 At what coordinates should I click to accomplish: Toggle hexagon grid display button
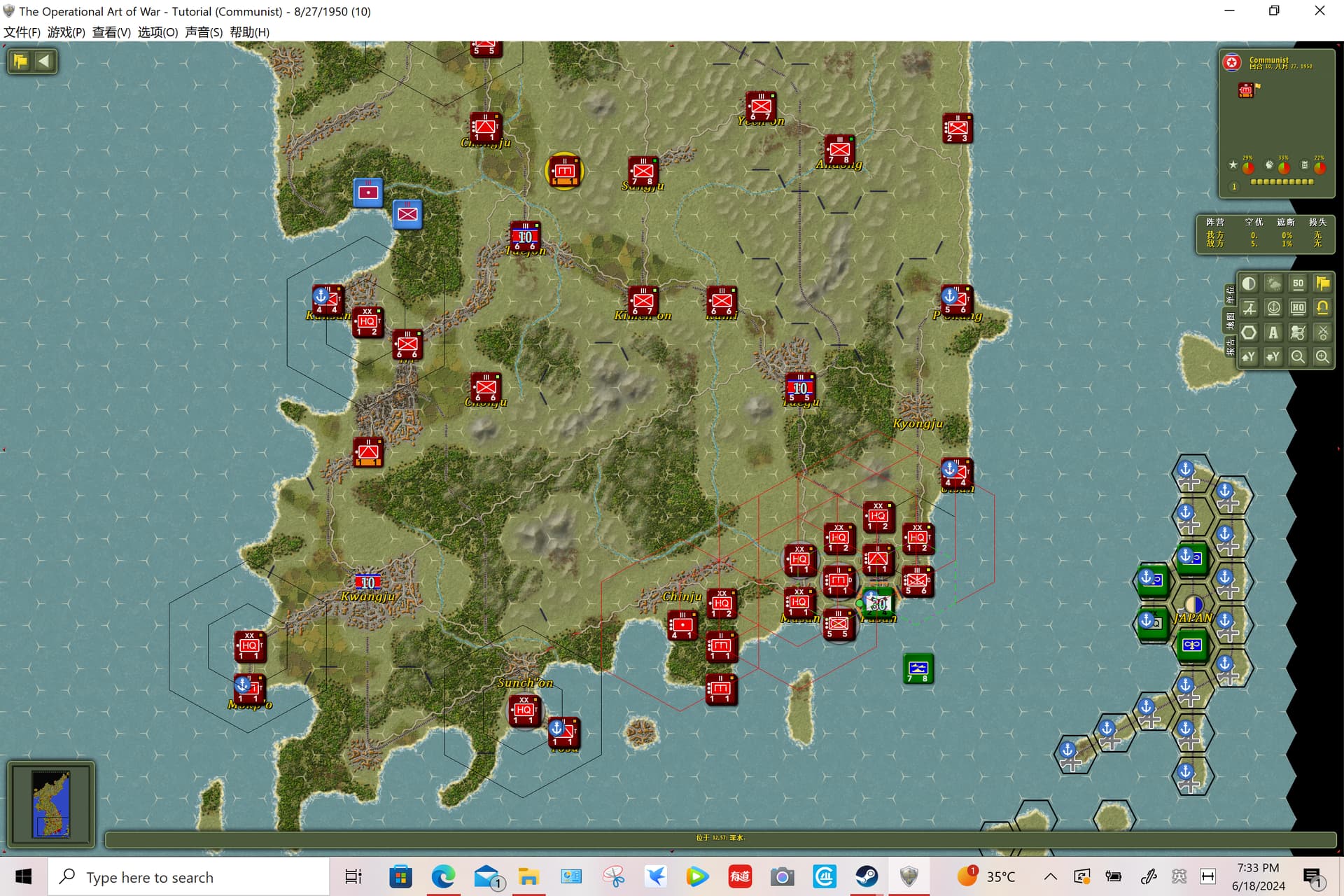(1249, 332)
